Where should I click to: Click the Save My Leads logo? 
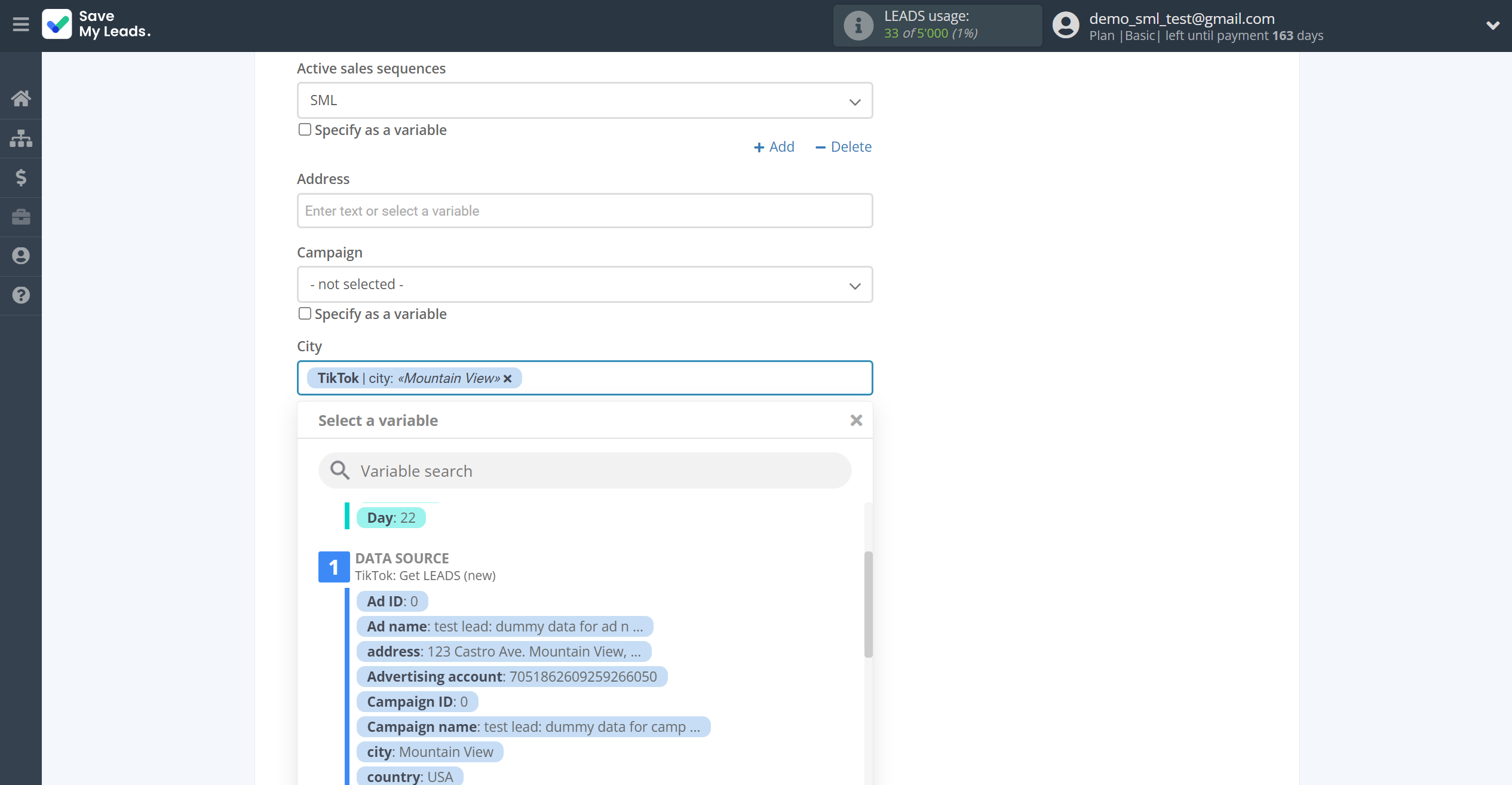[x=97, y=24]
